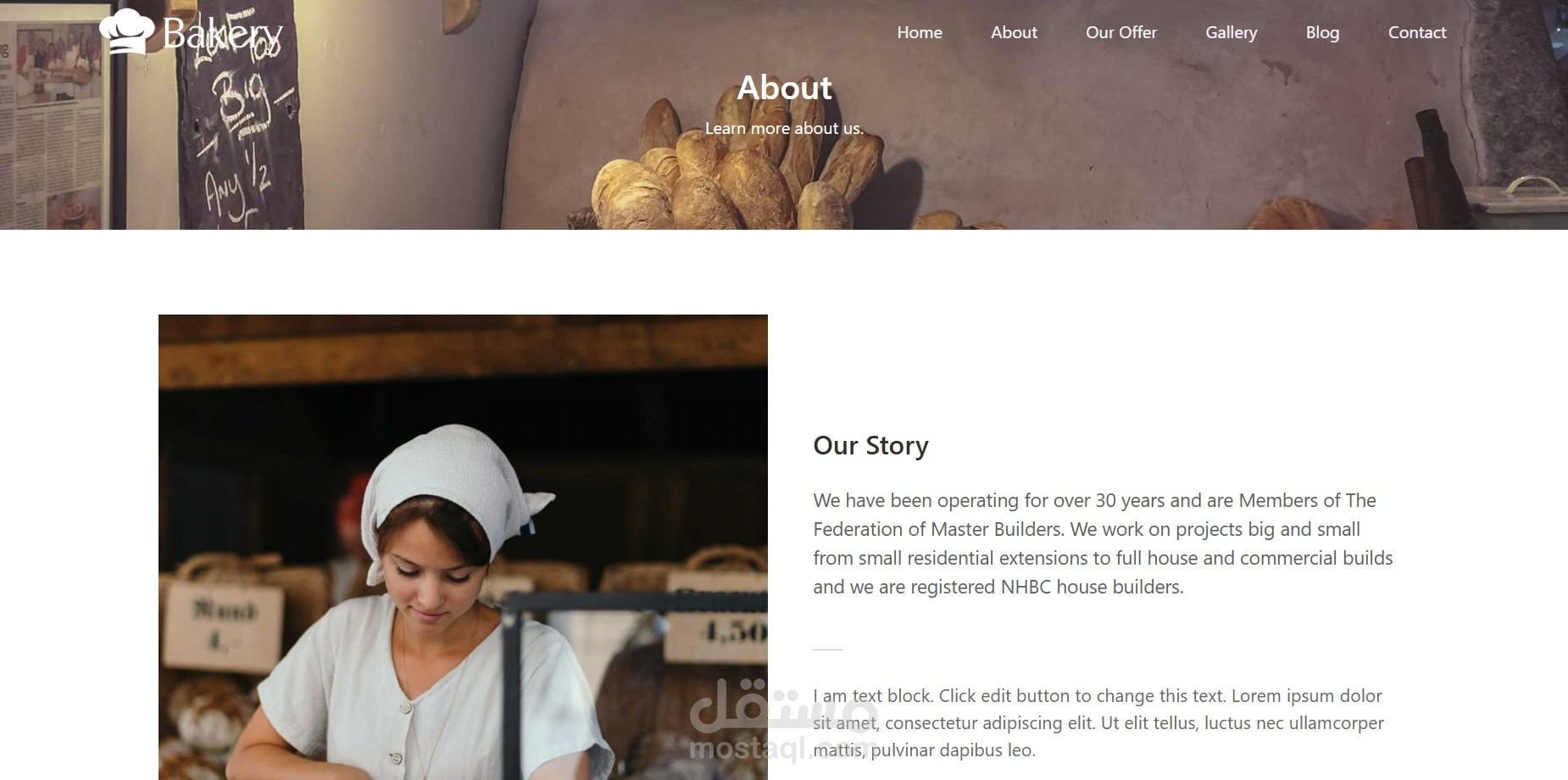Click the chalkboard sign in header image
Image resolution: width=1568 pixels, height=780 pixels.
[x=241, y=114]
